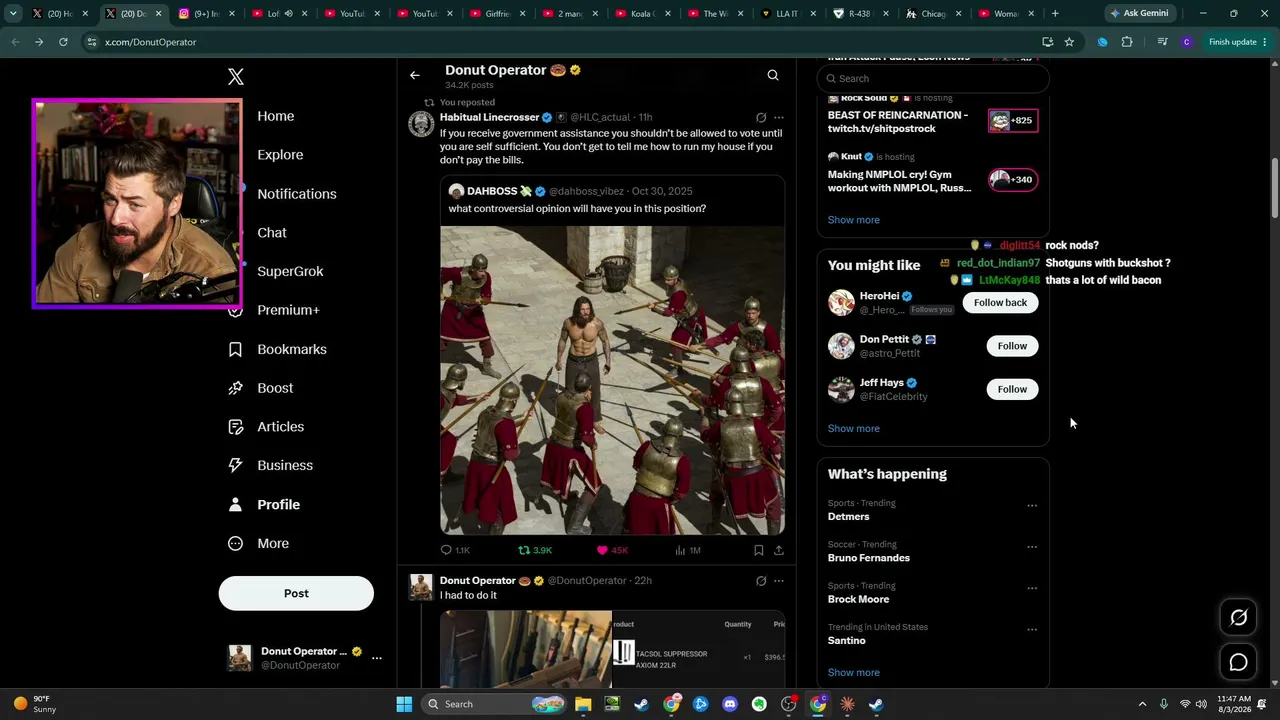The image size is (1280, 720).
Task: Open account menu dots beside @DonutOperator
Action: 377,658
